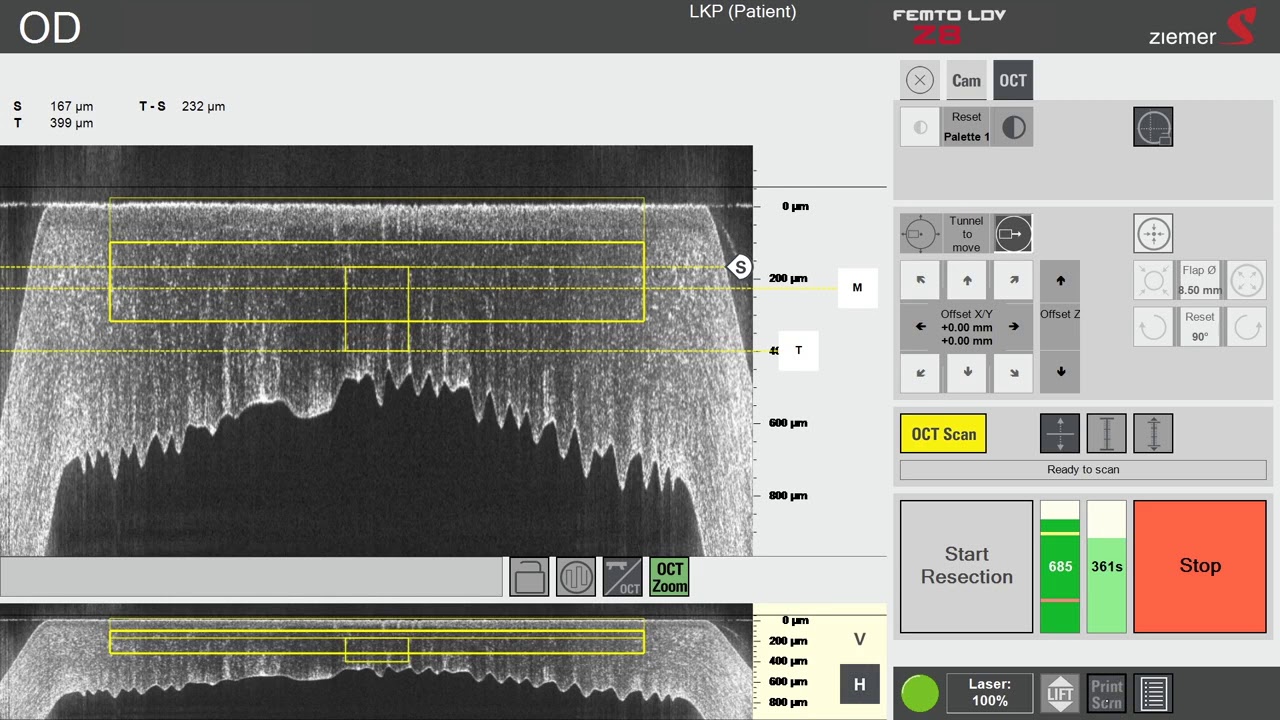
Task: Switch to the Cam view tab
Action: click(966, 81)
